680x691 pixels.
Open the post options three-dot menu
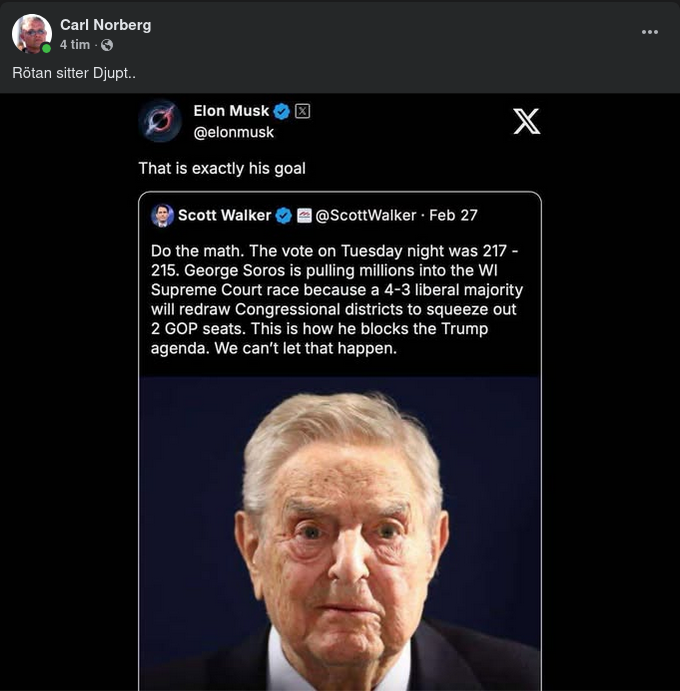coord(650,32)
